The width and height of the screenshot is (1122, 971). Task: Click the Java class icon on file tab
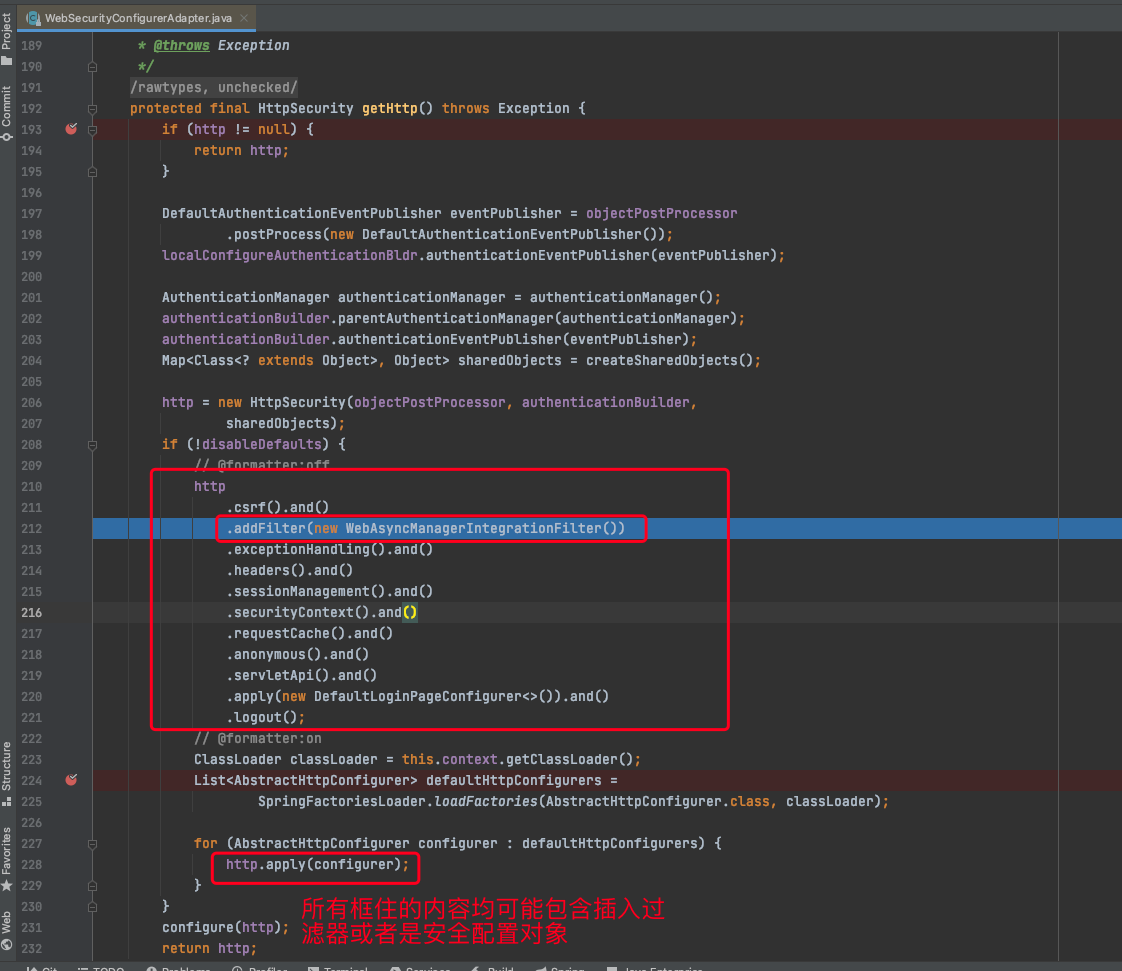(x=33, y=18)
